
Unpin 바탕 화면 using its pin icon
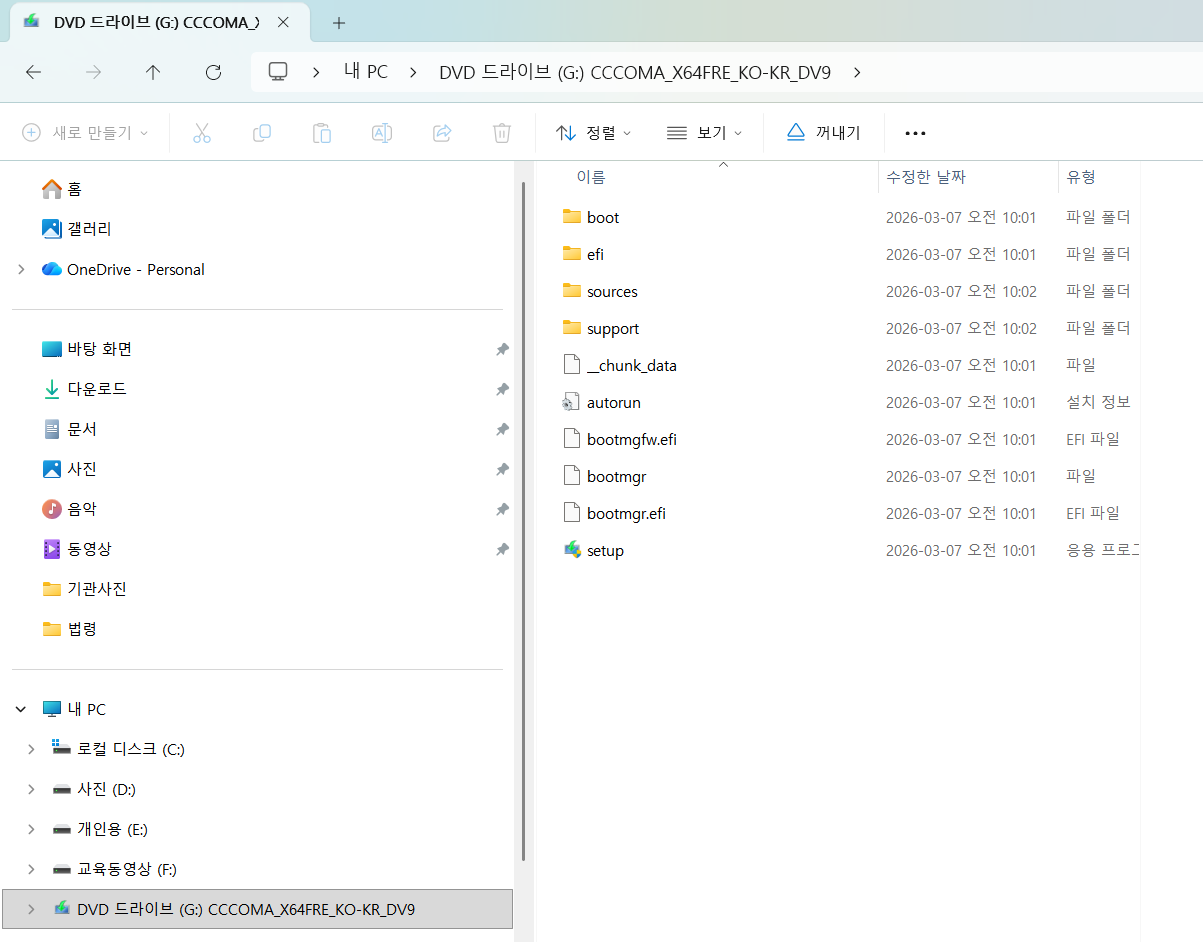[502, 349]
